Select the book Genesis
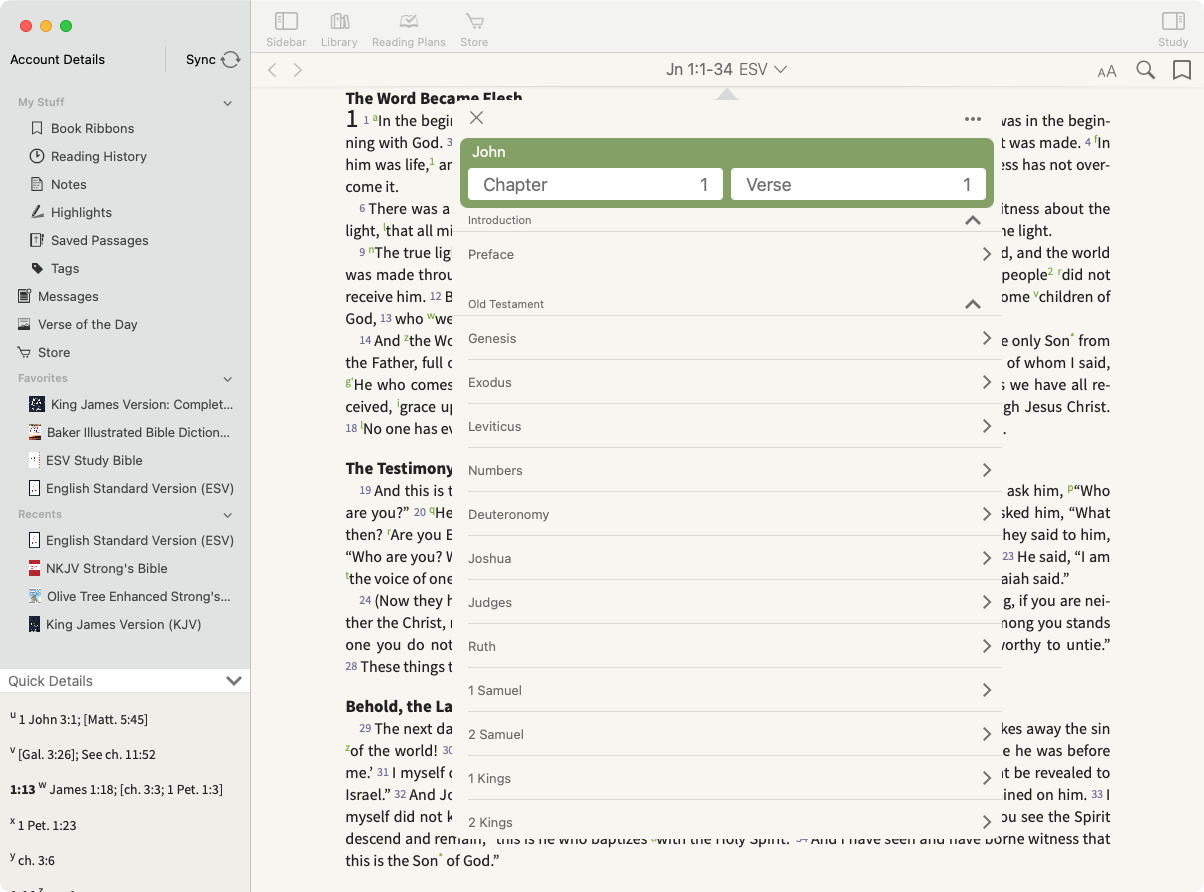The width and height of the screenshot is (1204, 892). [x=728, y=338]
